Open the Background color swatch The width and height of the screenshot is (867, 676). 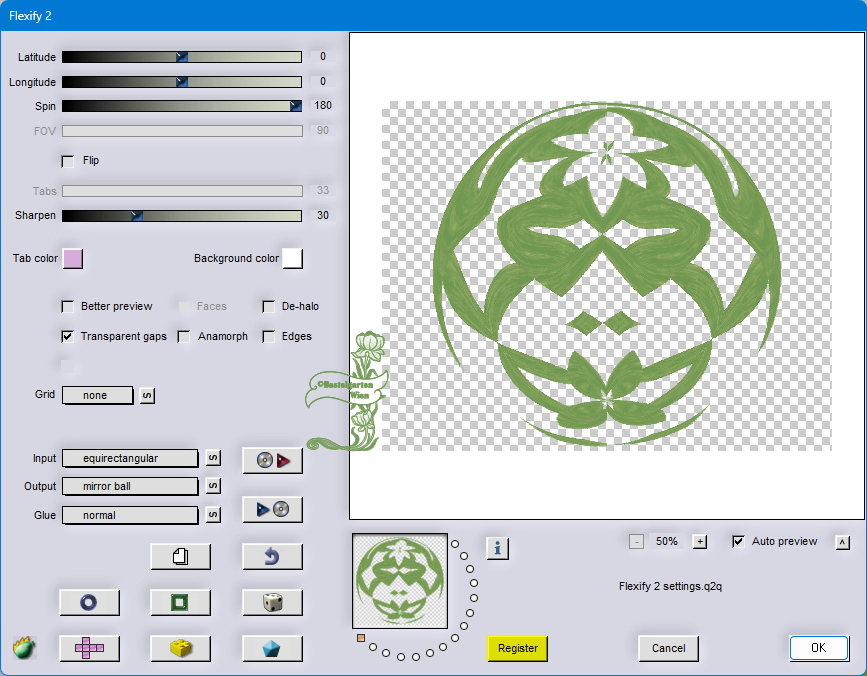[293, 259]
